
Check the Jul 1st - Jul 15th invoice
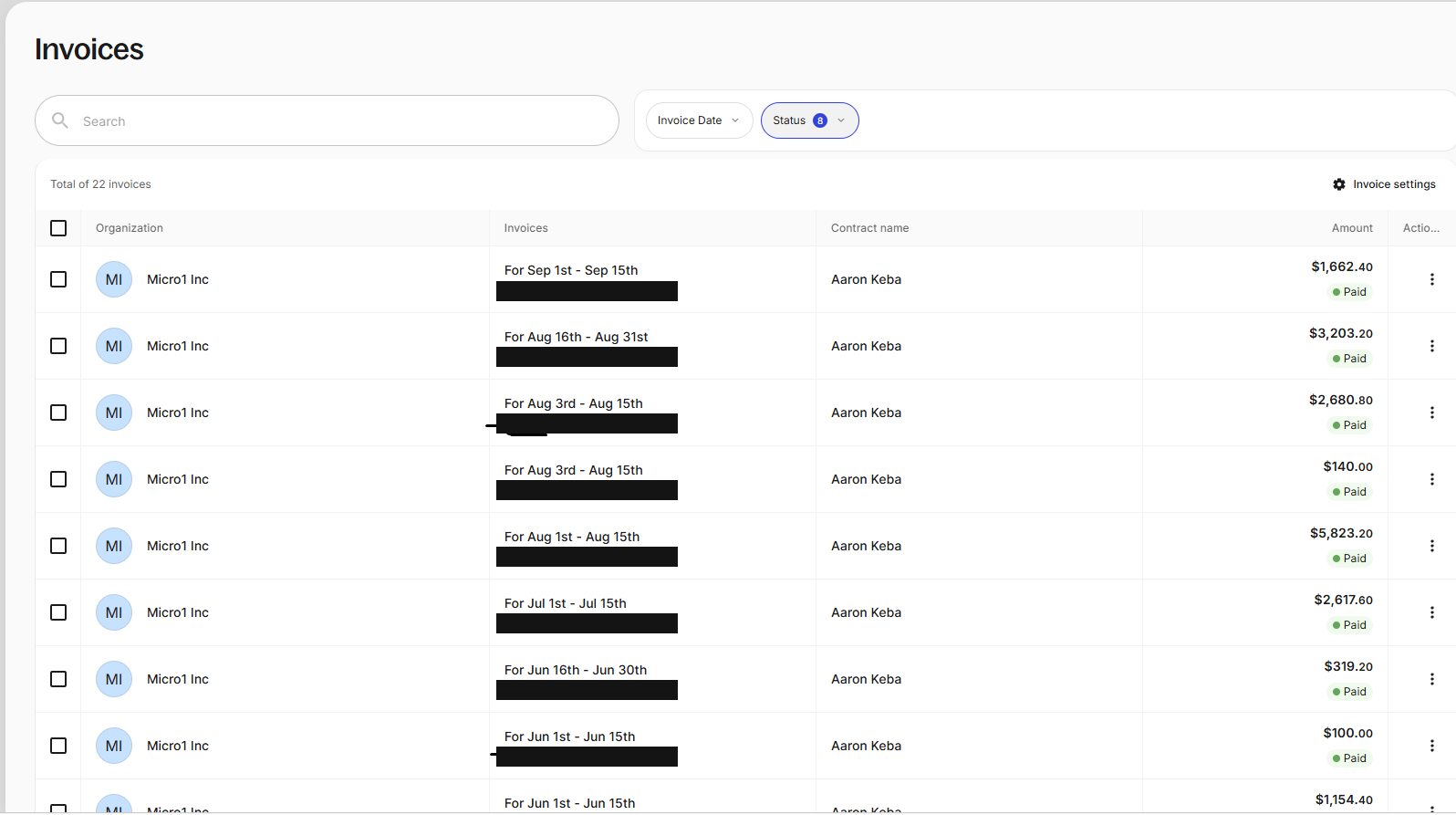(58, 612)
